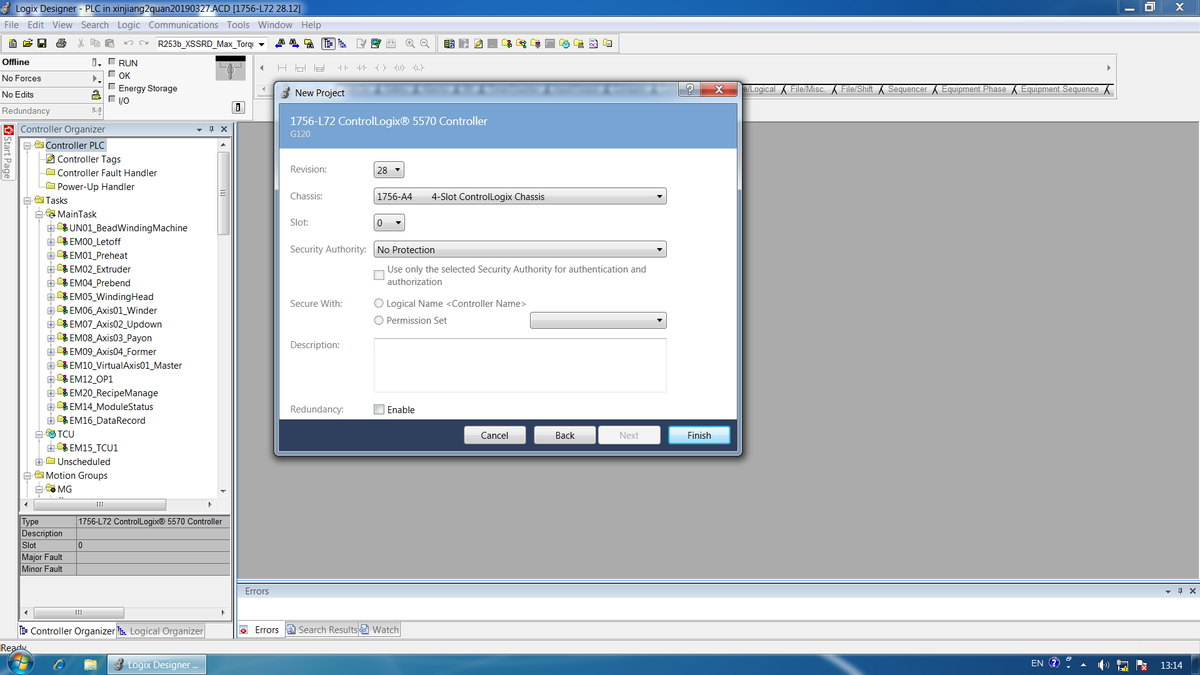1200x675 pixels.
Task: Click the Zoom Out magnifier icon
Action: coord(425,44)
